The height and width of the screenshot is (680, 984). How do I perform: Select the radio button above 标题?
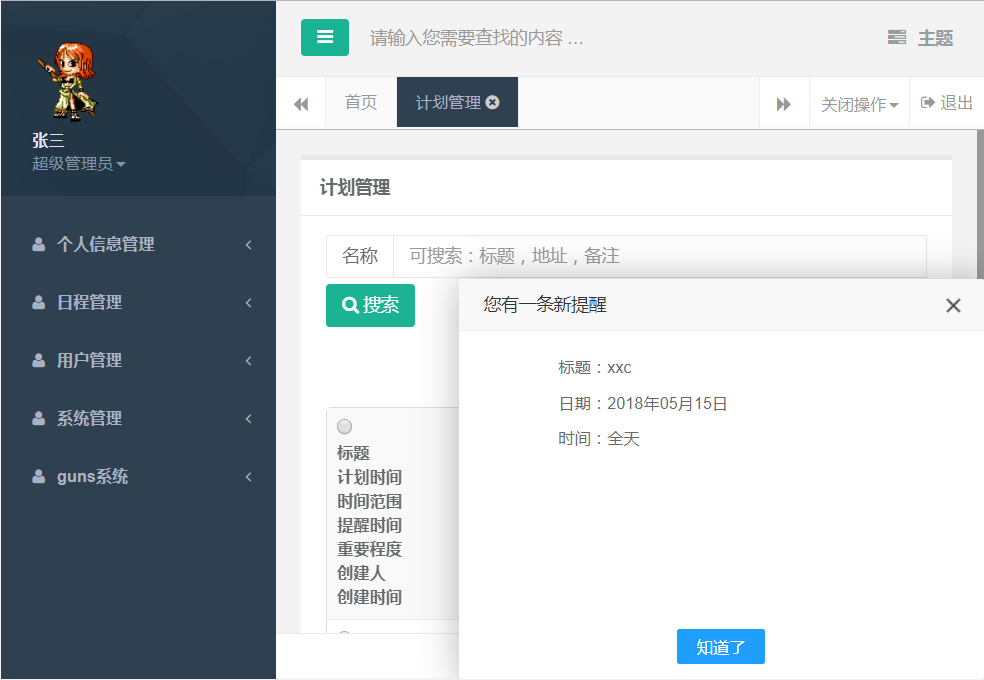[x=345, y=427]
